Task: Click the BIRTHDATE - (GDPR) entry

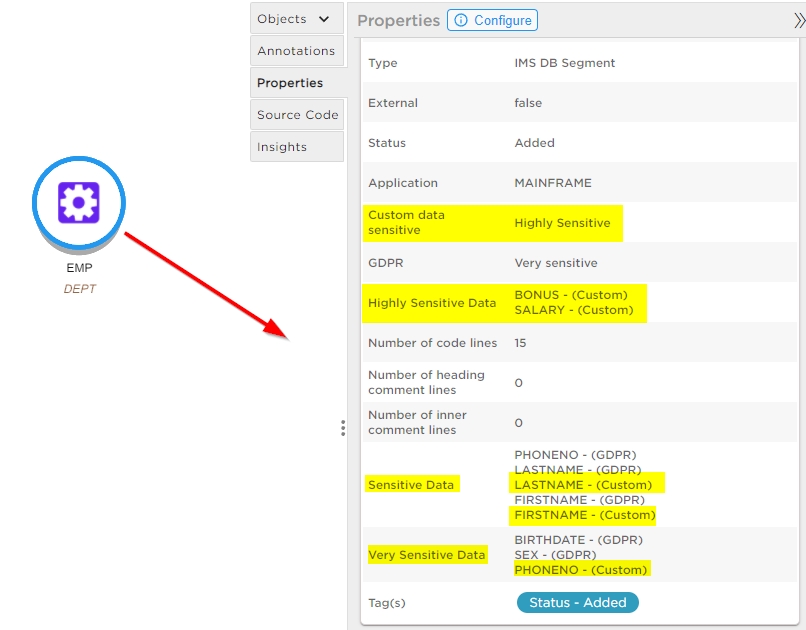Action: click(x=578, y=540)
